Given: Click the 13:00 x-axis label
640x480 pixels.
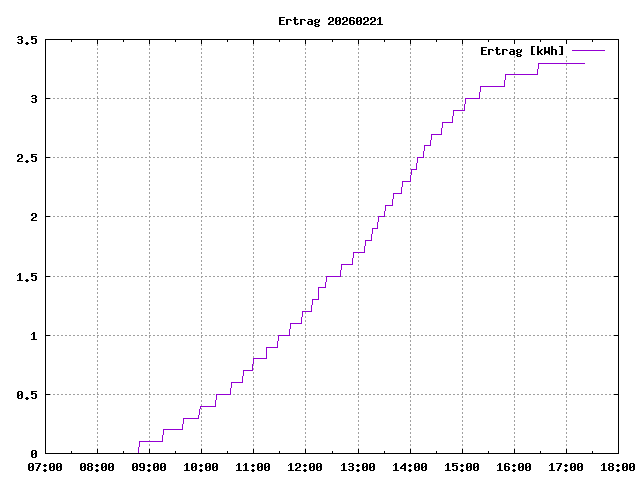Looking at the screenshot, I should coord(357,467).
